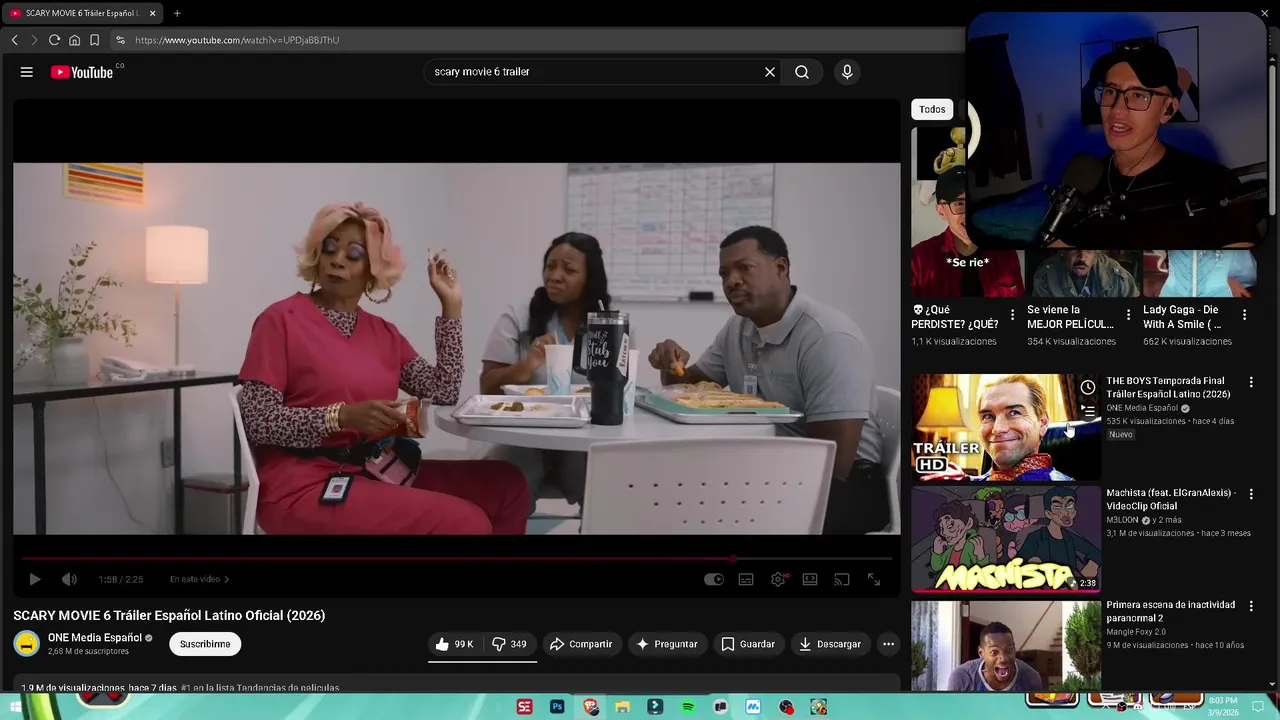The width and height of the screenshot is (1280, 720).
Task: Clear the search box with the X
Action: (x=770, y=72)
